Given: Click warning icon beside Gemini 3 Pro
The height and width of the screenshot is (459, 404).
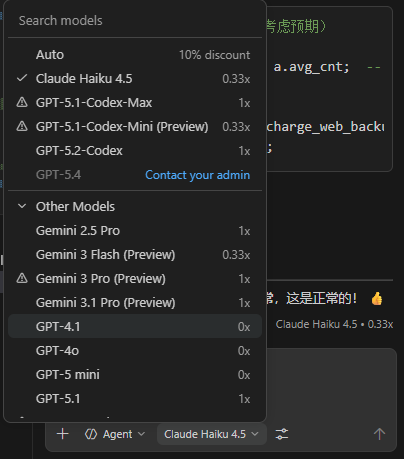Looking at the screenshot, I should point(22,278).
